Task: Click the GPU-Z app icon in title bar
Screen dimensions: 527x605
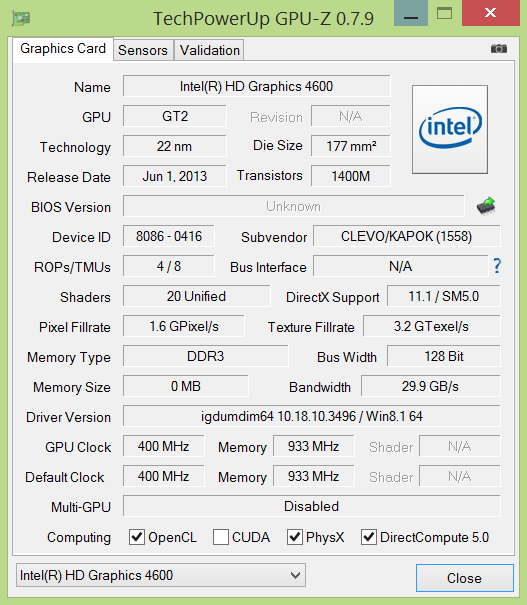Action: click(x=21, y=18)
